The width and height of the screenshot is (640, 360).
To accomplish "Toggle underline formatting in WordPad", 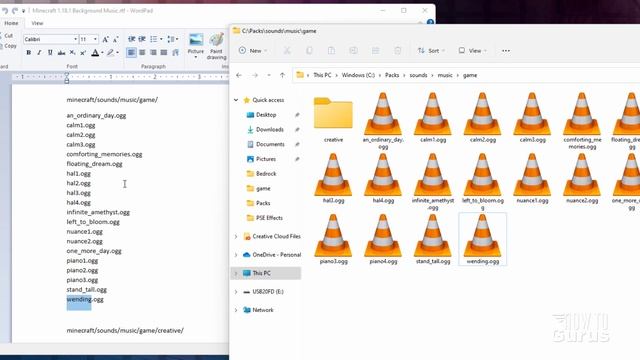I will 50,53.
